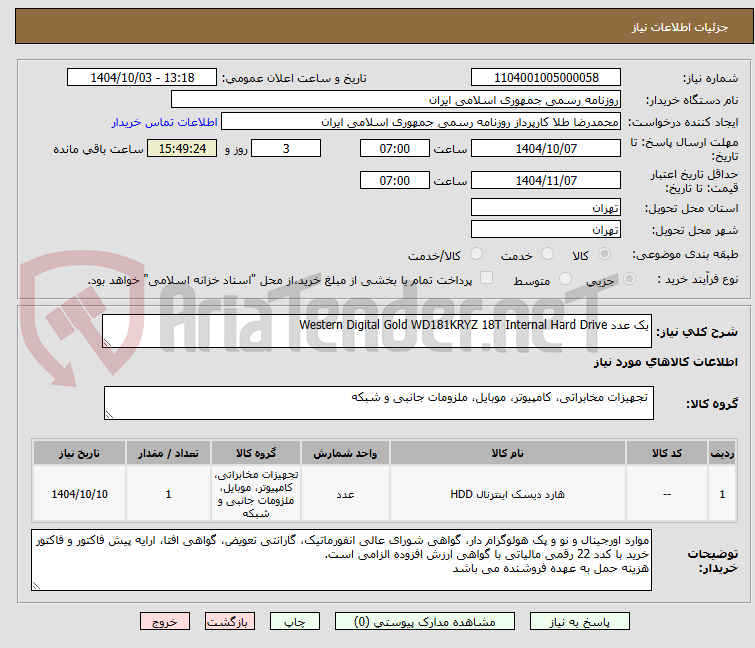Click response deadline time 07:00 field
The image size is (755, 648).
(395, 148)
